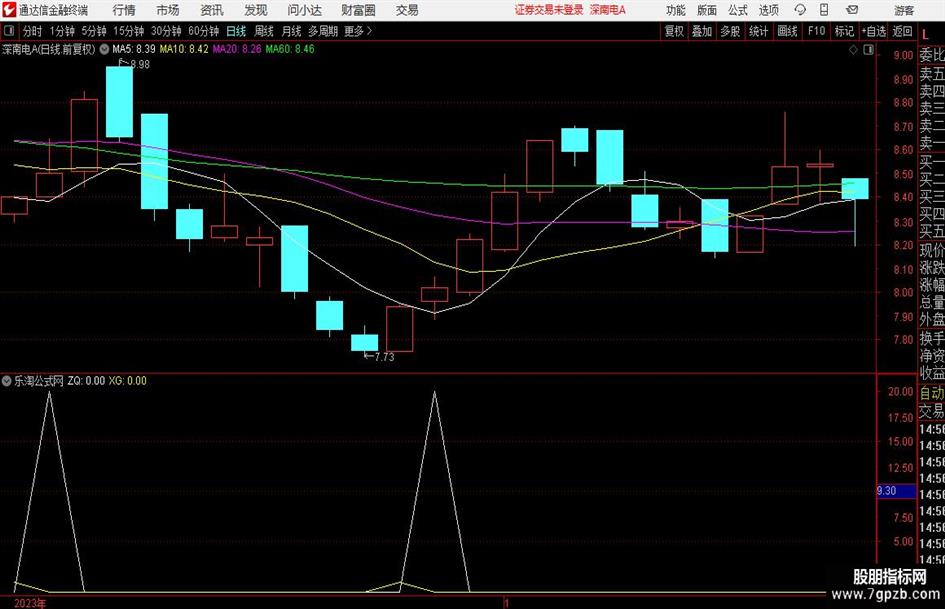
Task: Click the MA10: 8.42 indicator value
Action: pos(184,49)
